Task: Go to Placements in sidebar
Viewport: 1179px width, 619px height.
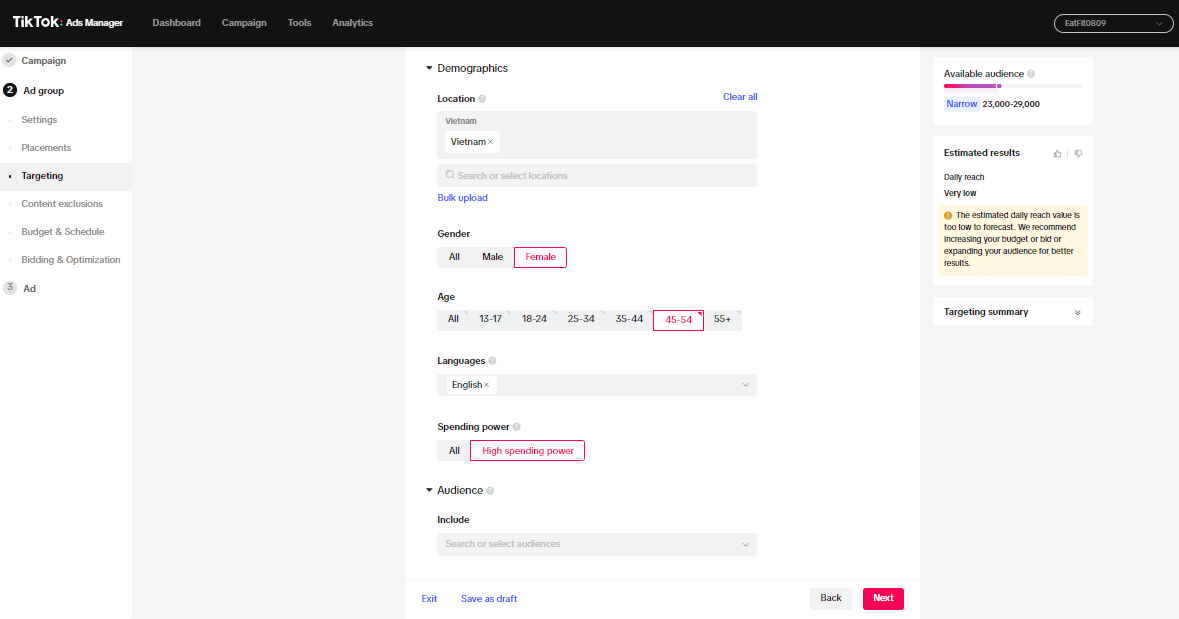Action: [x=46, y=147]
